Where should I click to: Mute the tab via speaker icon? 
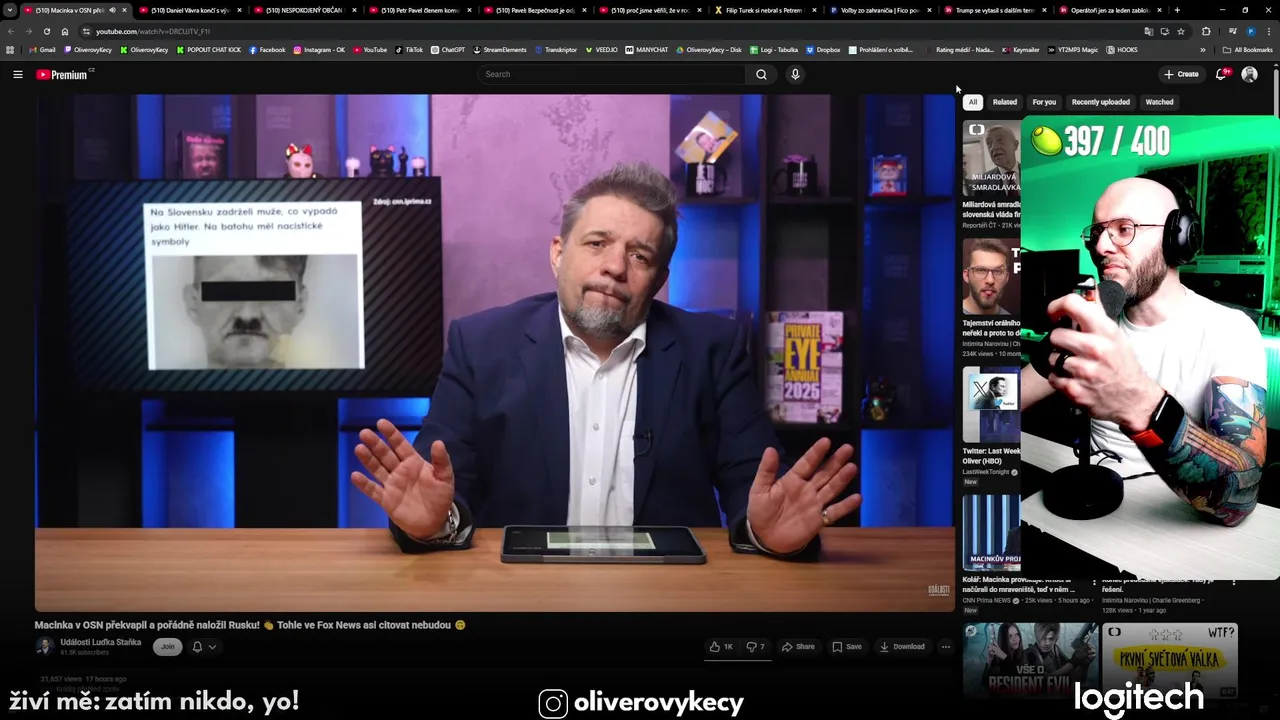point(112,10)
